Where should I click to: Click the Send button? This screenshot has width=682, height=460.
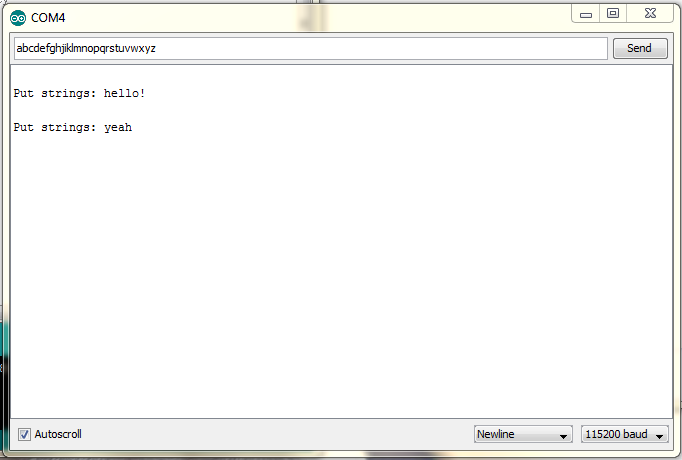click(x=640, y=48)
